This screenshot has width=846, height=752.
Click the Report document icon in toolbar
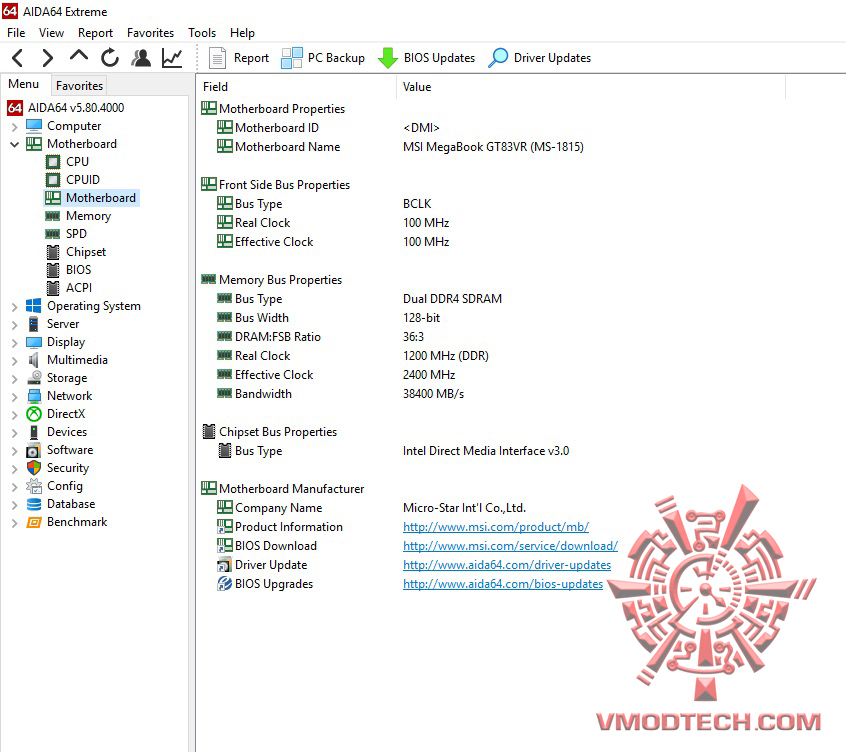pyautogui.click(x=217, y=58)
